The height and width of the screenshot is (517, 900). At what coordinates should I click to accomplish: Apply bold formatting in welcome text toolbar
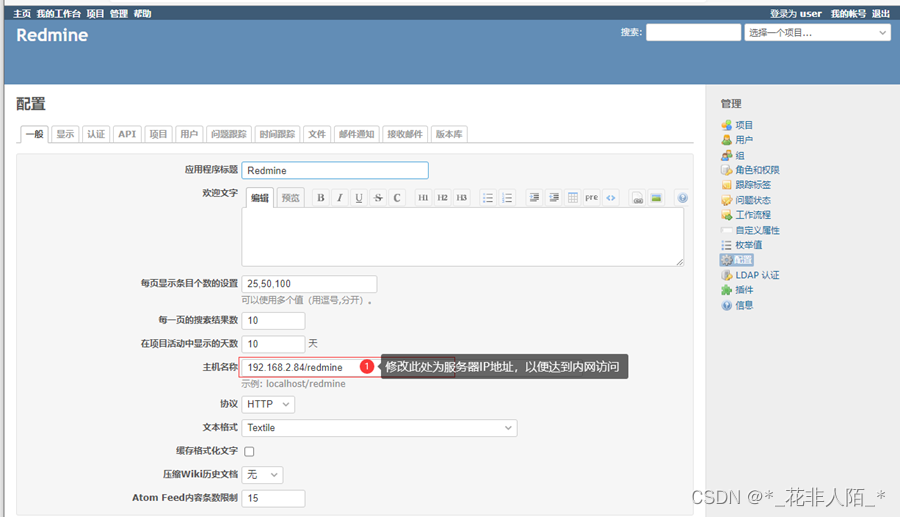click(320, 197)
